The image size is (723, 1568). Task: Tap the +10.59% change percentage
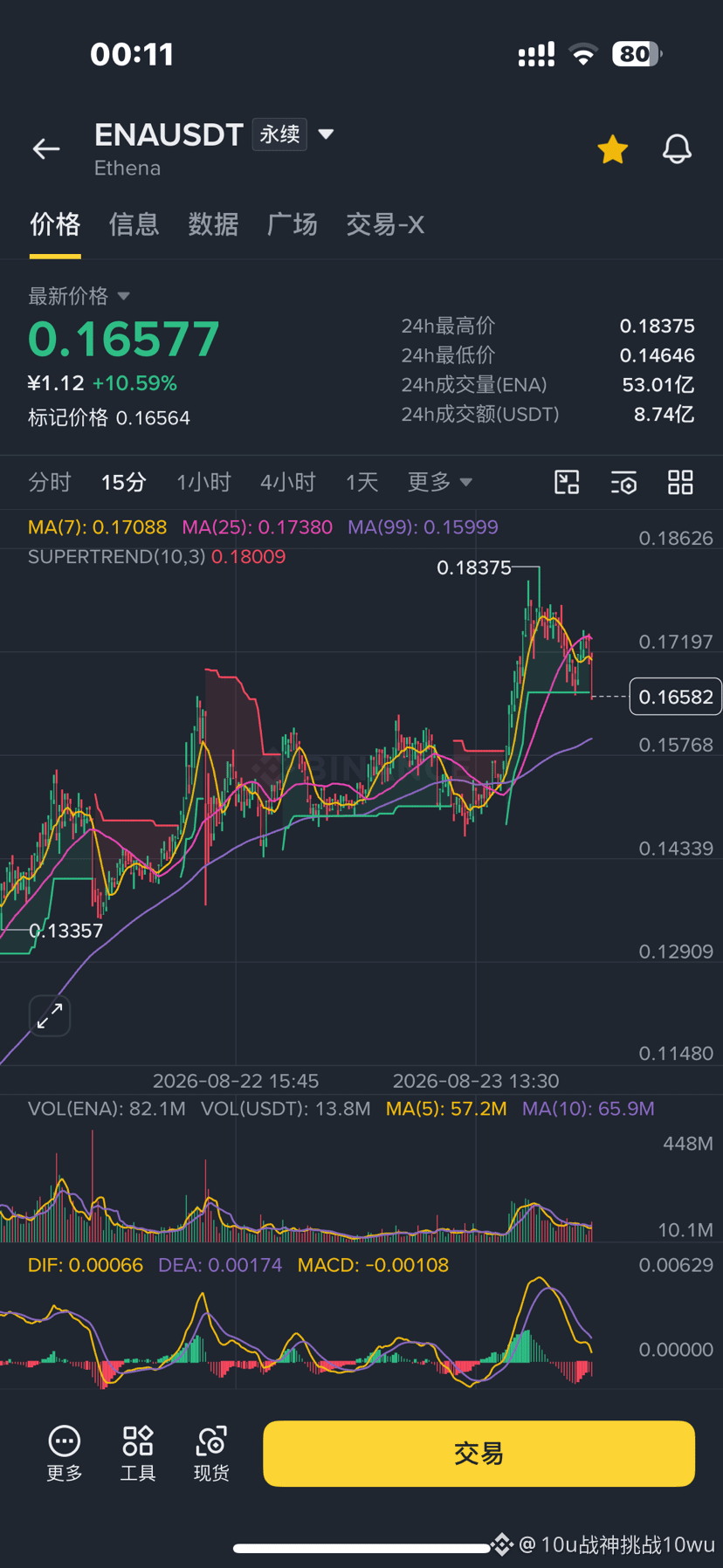coord(134,383)
